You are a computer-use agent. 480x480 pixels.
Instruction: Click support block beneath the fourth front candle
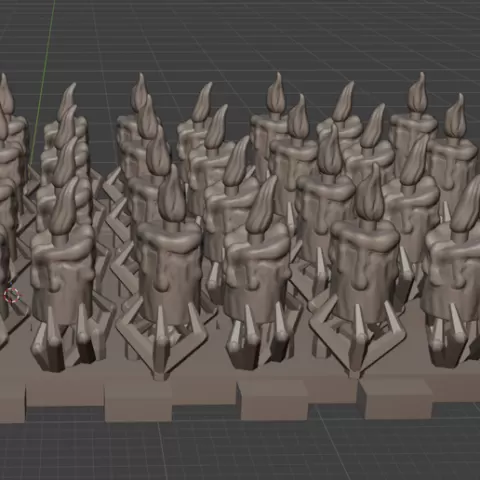click(x=395, y=398)
